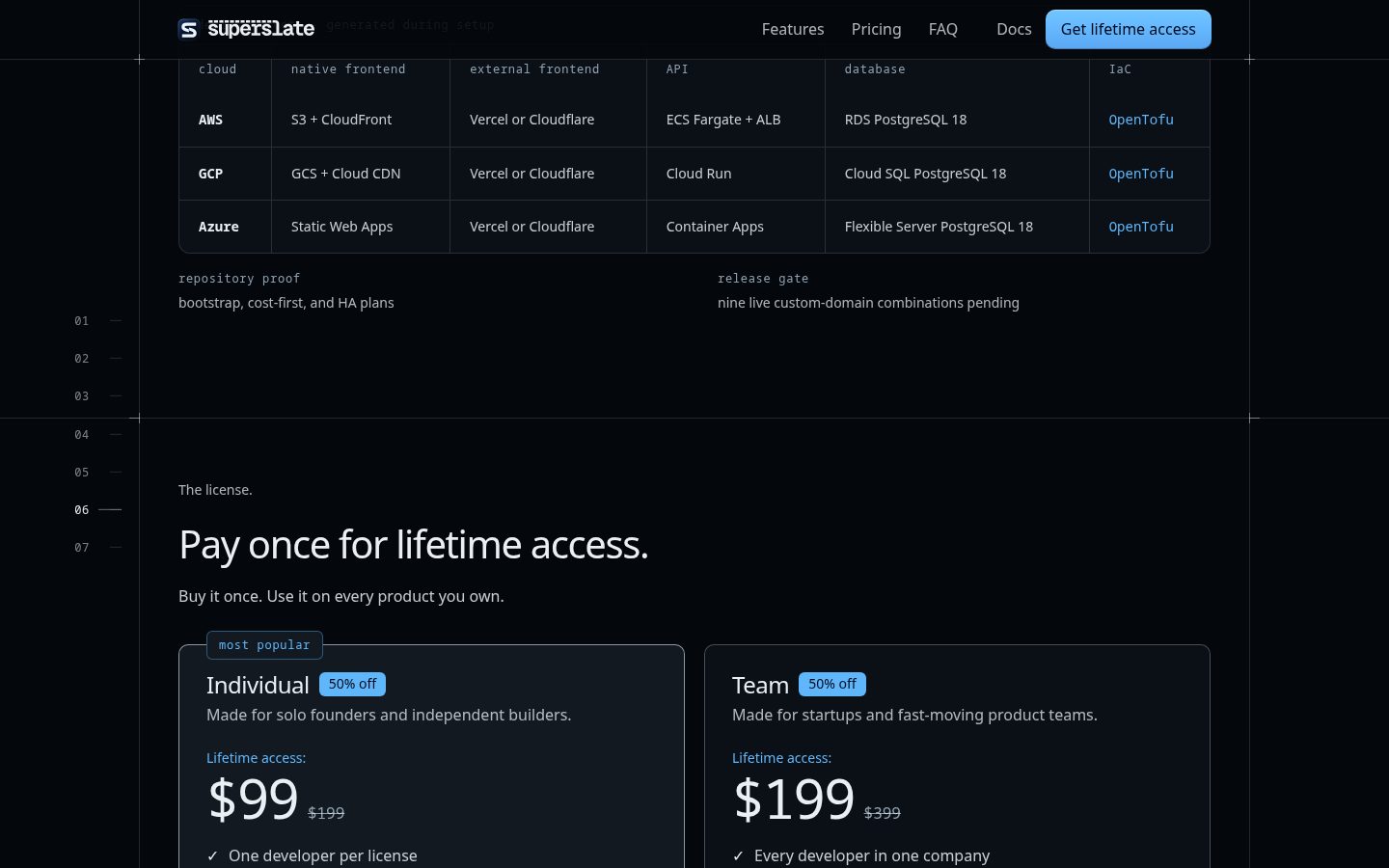
Task: Click the API column header
Action: (677, 69)
